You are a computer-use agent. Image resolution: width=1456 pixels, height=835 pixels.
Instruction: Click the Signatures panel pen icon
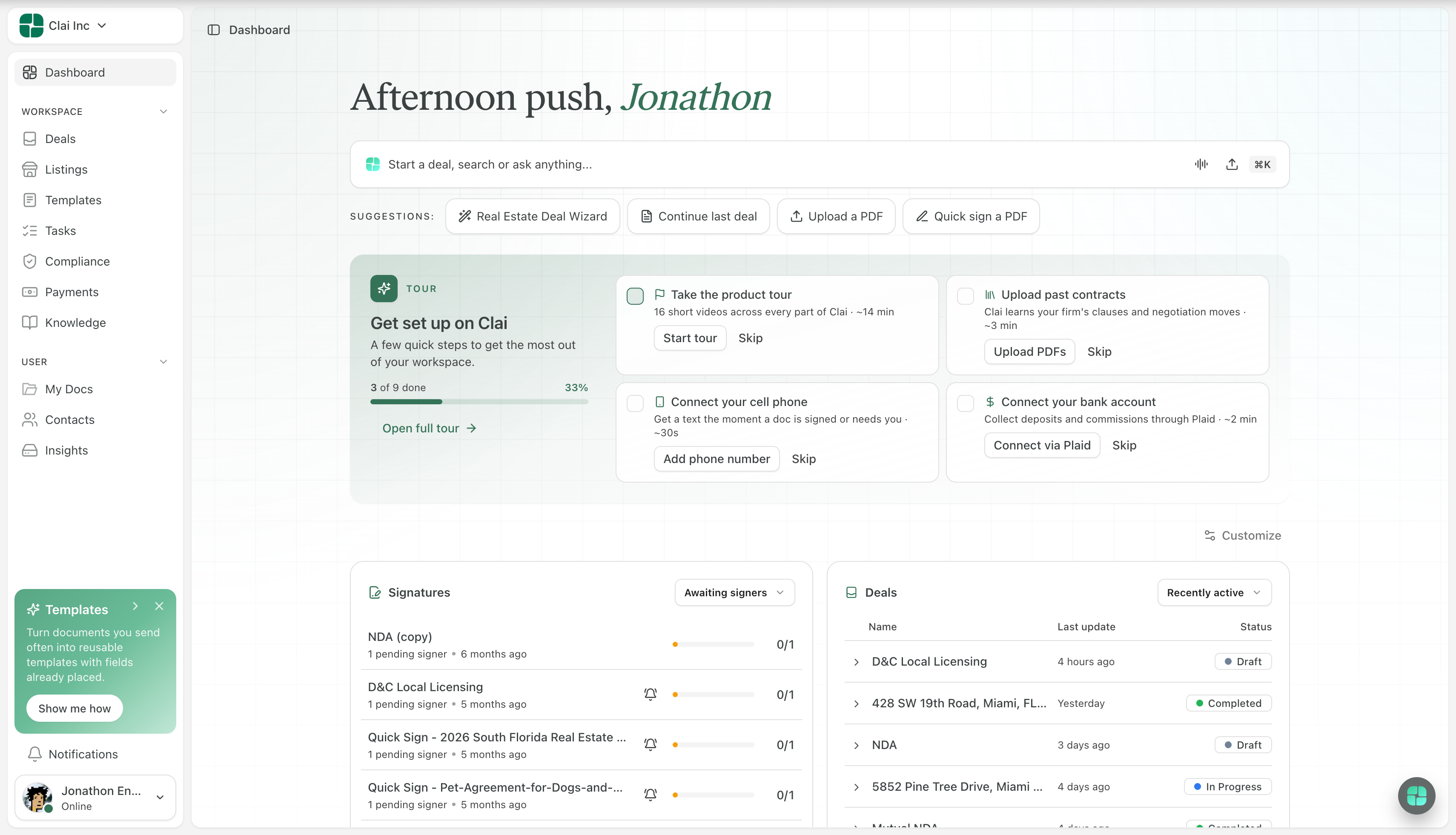375,592
